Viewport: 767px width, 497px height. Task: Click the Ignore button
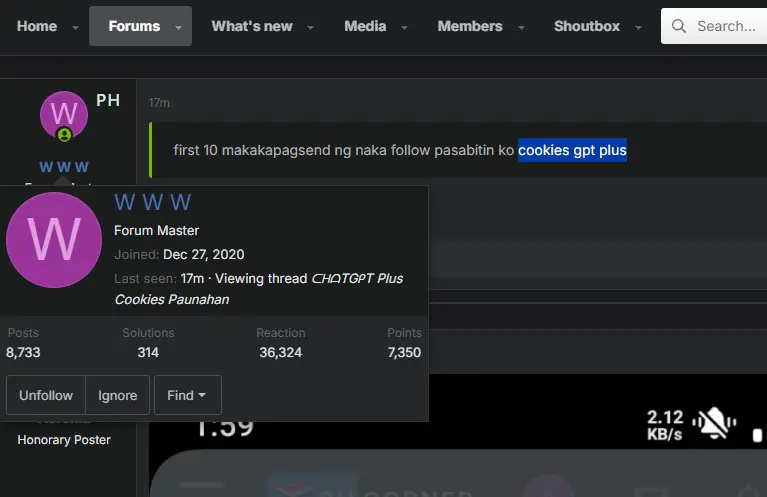tap(117, 395)
